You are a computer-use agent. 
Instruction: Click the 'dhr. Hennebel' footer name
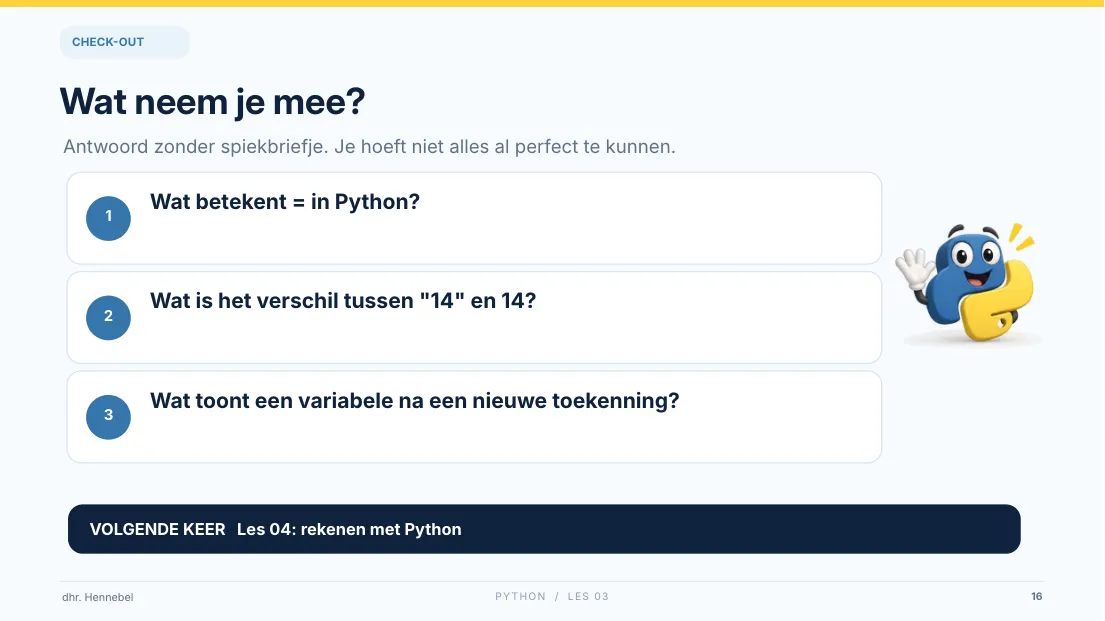coord(97,597)
